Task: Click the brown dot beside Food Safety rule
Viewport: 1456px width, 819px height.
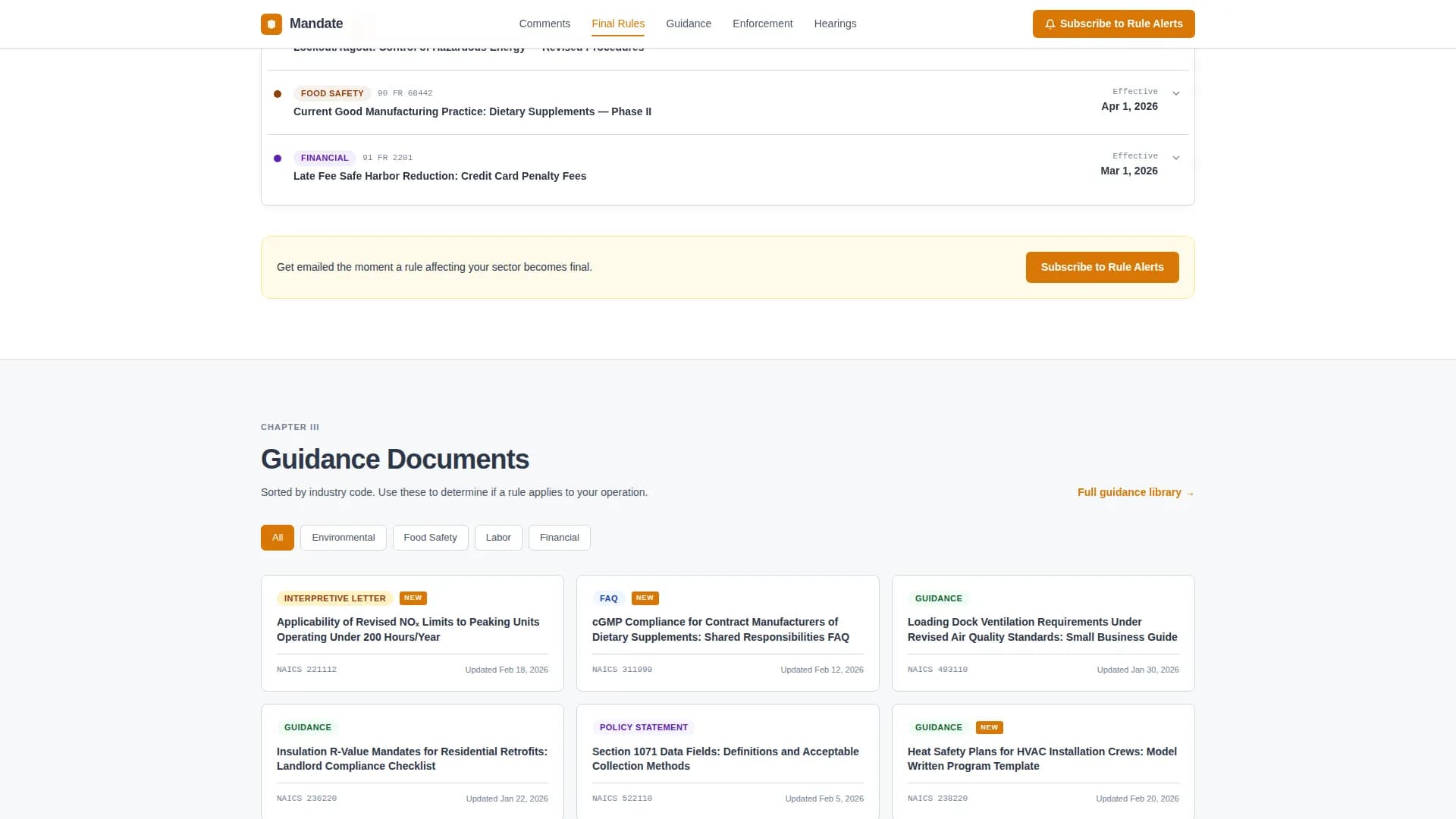Action: coord(278,94)
